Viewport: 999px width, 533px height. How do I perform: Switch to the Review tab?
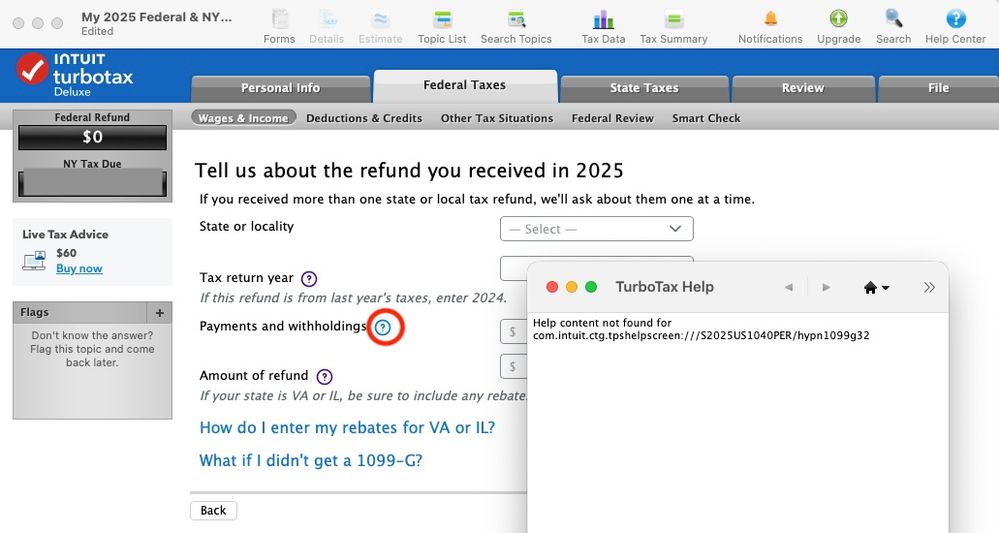pos(803,88)
